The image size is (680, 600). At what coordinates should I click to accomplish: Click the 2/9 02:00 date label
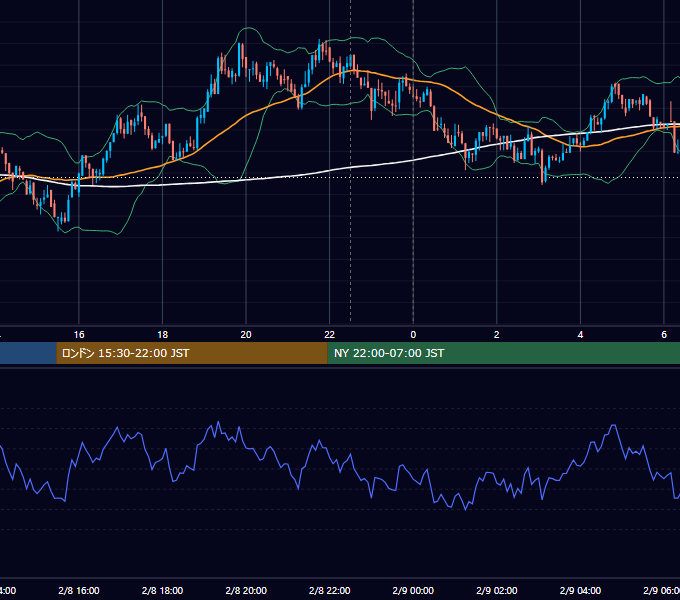pos(497,590)
